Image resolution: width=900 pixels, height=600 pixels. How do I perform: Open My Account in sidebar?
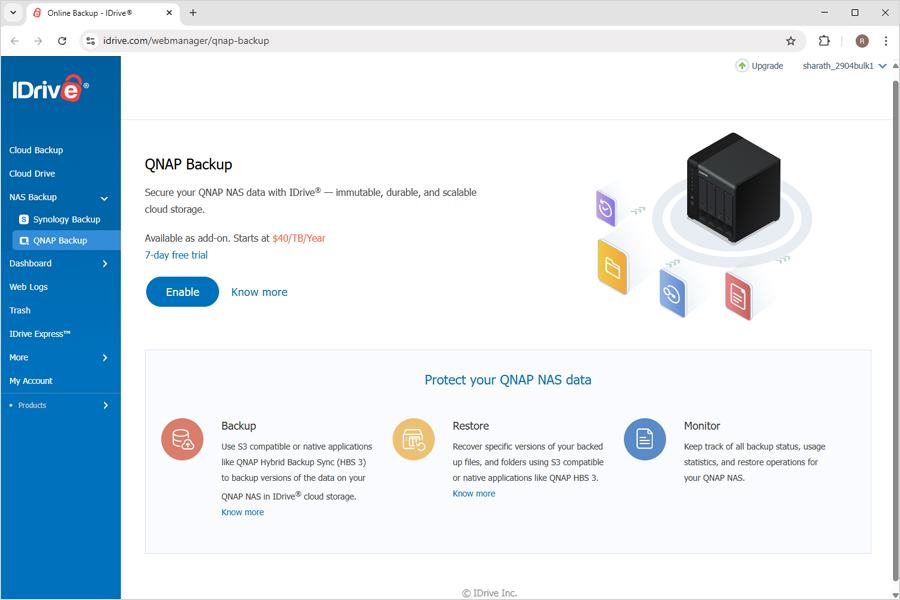(31, 381)
